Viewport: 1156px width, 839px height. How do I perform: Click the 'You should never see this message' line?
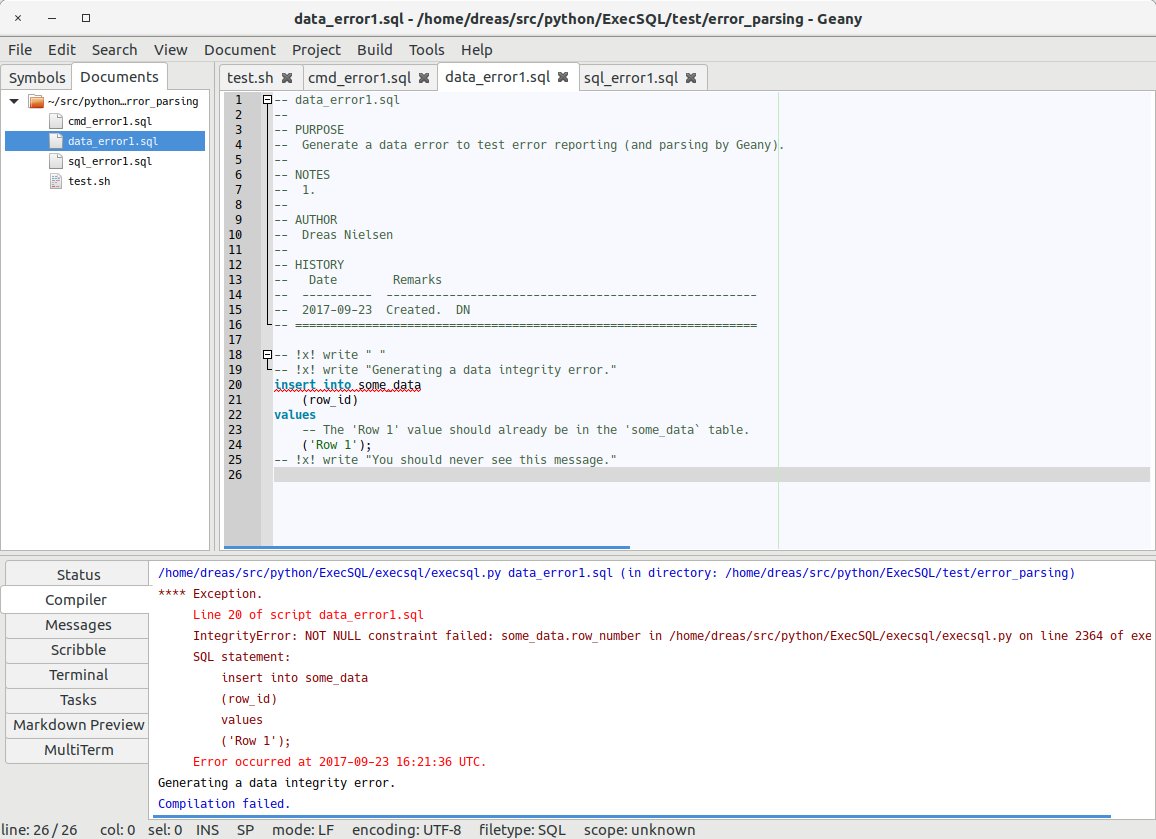click(445, 459)
